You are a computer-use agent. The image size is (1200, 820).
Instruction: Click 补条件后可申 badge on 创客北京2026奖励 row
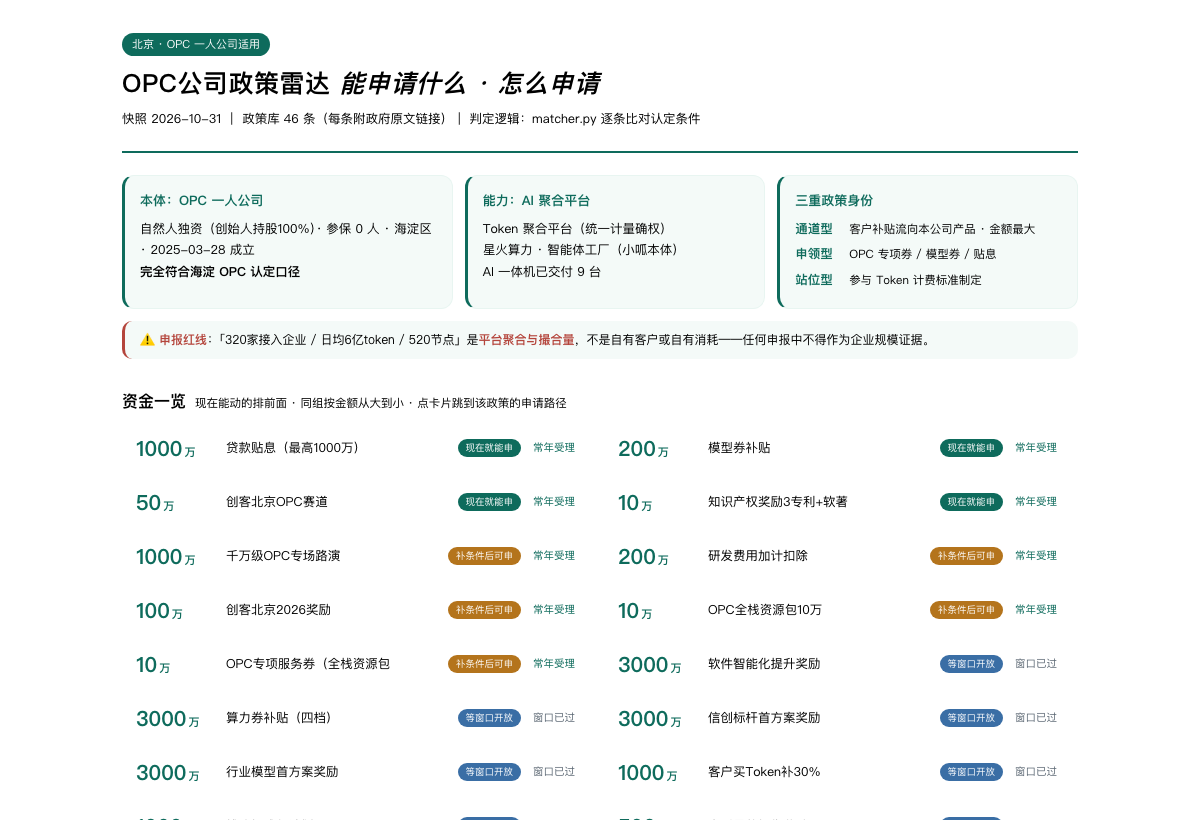pyautogui.click(x=484, y=610)
